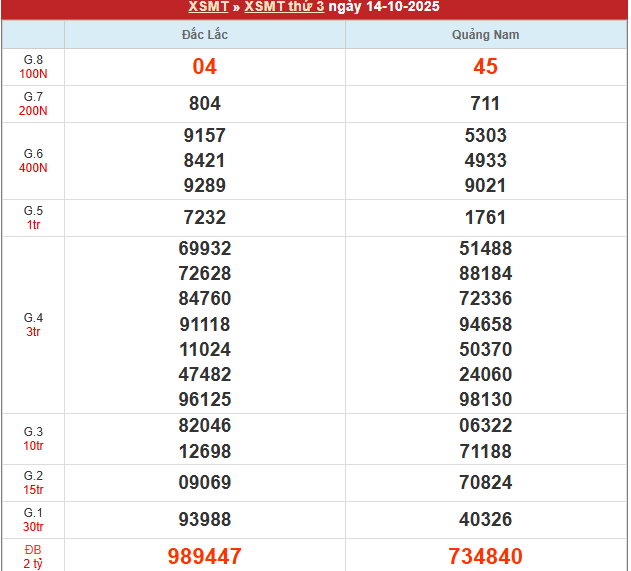Select the Đắc Lắc column header
Screen dimensions: 631x571
204,35
